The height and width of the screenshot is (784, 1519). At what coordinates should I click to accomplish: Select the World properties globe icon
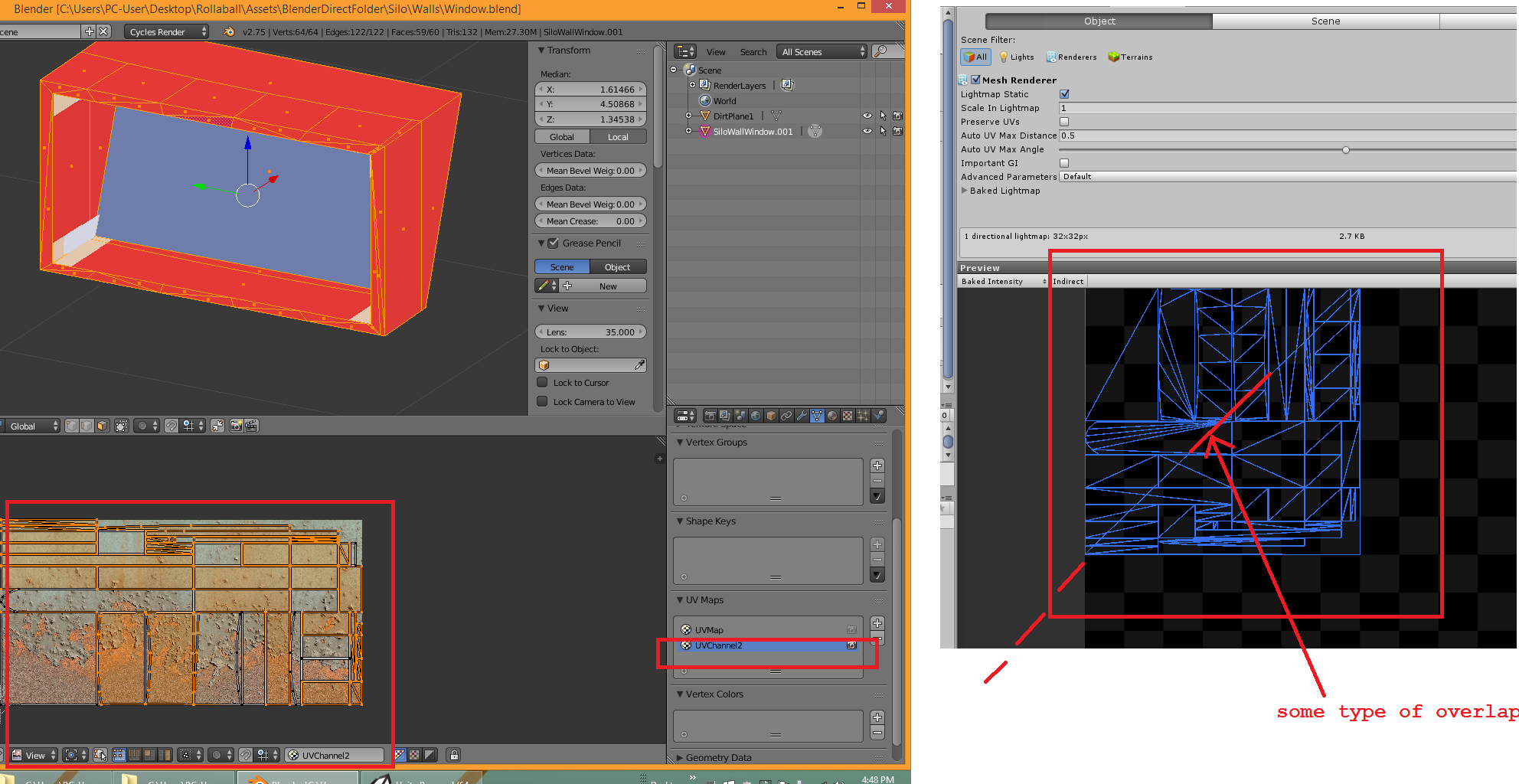pyautogui.click(x=755, y=416)
